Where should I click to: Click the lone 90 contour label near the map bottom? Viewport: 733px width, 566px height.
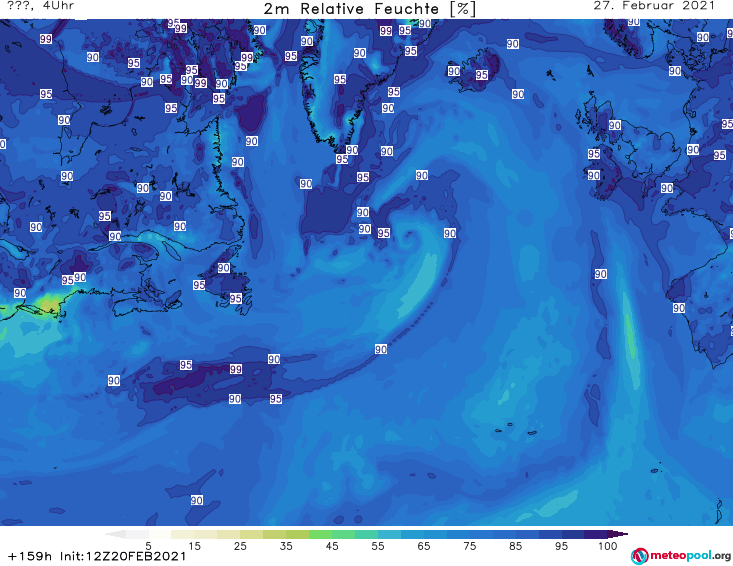(196, 500)
